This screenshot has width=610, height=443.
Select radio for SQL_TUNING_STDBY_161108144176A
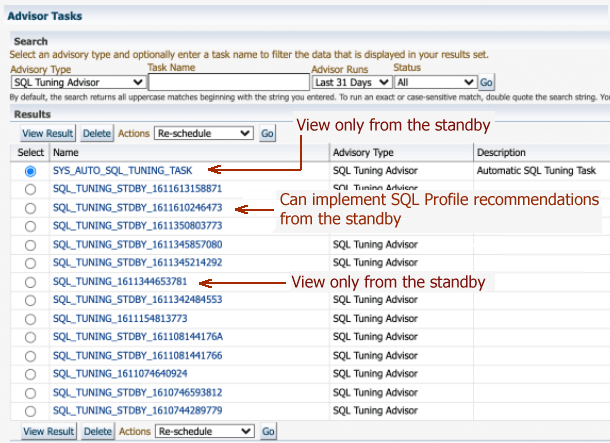pos(30,337)
